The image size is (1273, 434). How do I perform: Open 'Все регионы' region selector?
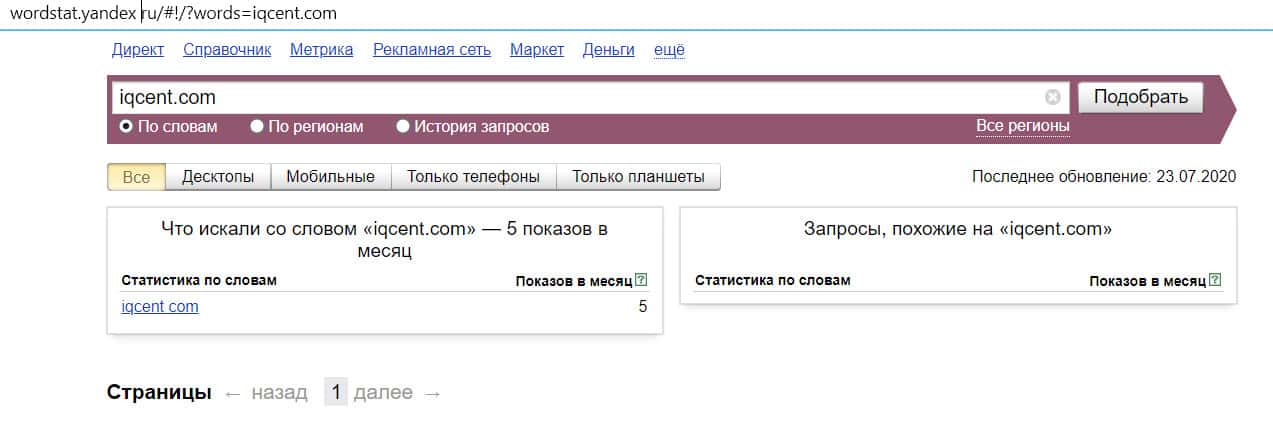(1022, 126)
